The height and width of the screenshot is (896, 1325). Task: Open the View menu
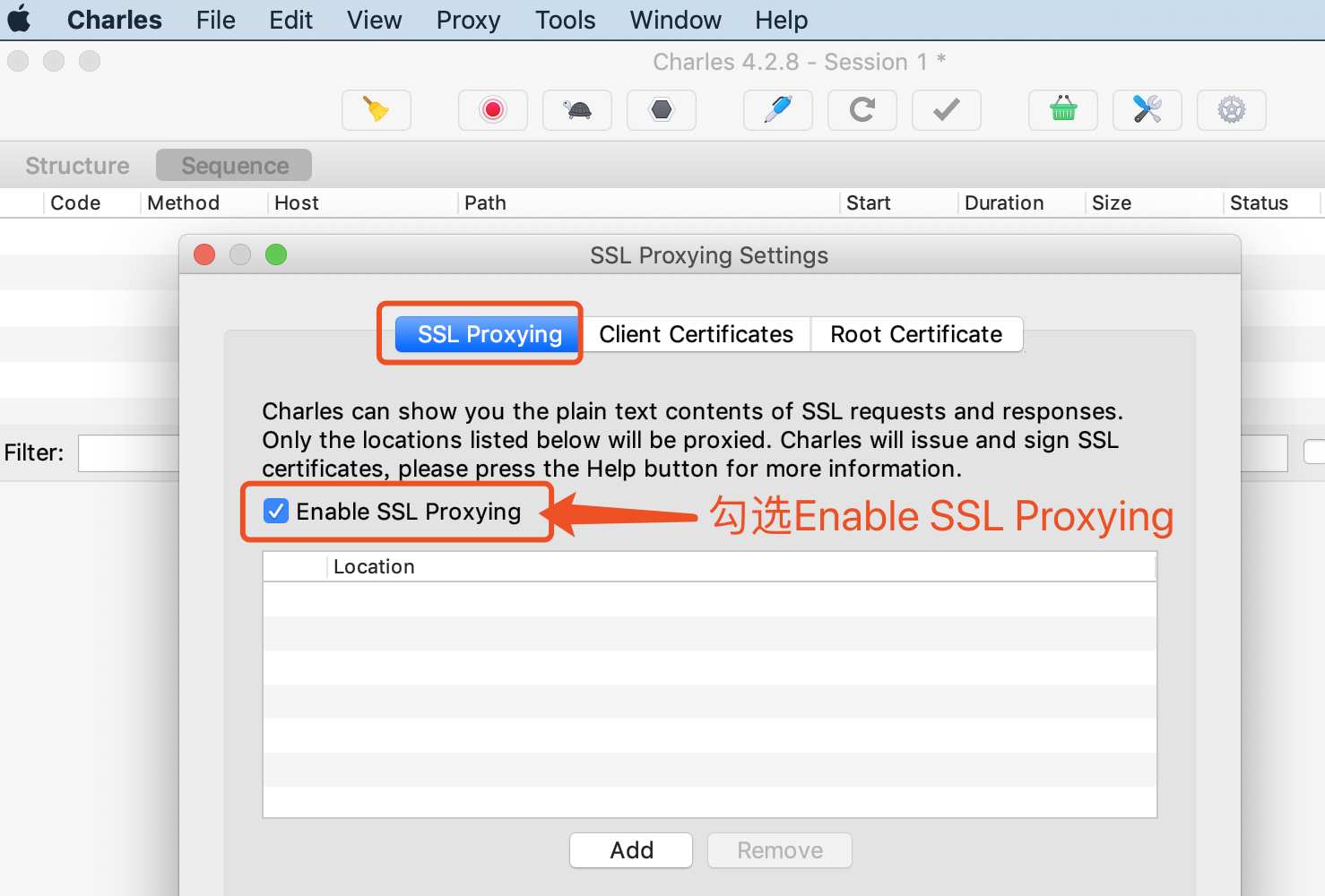click(375, 20)
